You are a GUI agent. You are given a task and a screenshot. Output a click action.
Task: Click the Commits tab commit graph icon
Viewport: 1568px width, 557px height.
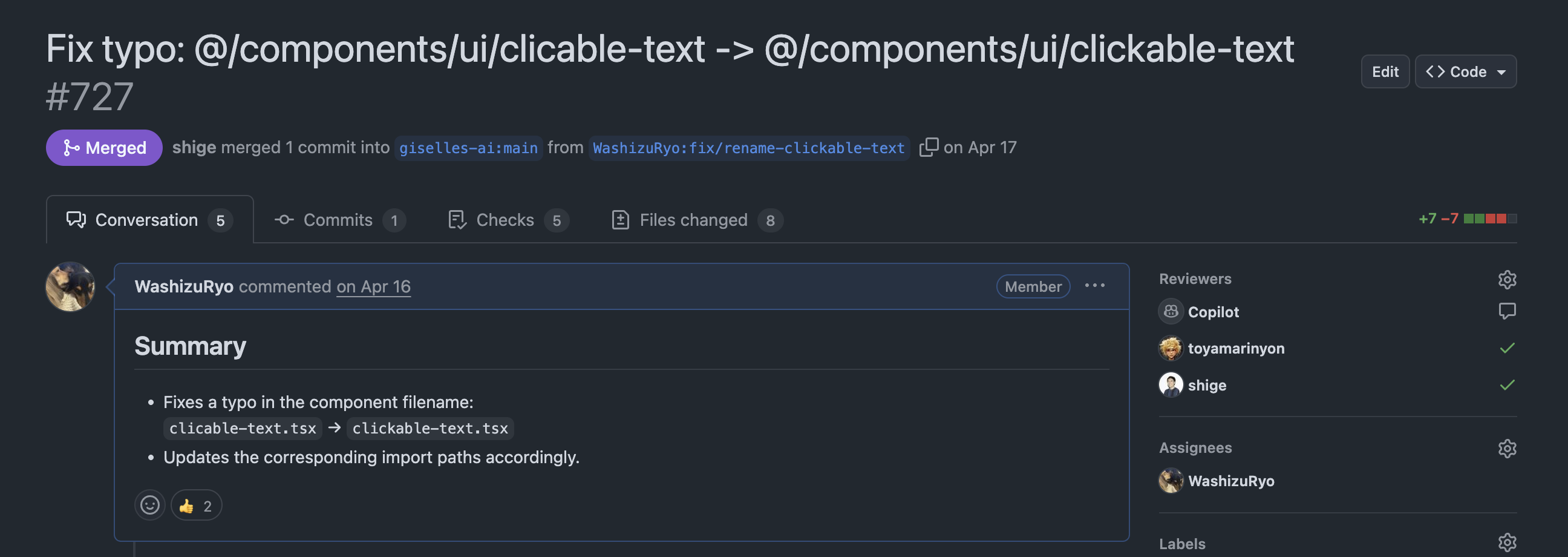(x=284, y=219)
